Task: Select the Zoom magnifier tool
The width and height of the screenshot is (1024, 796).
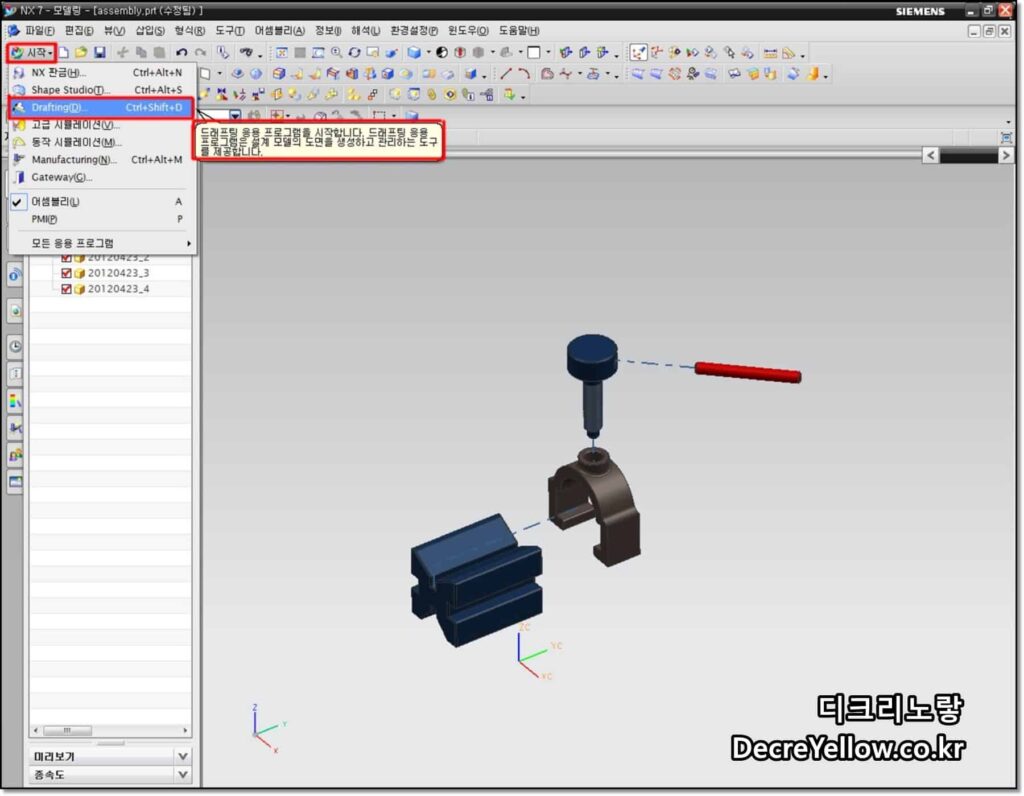Action: [x=336, y=52]
